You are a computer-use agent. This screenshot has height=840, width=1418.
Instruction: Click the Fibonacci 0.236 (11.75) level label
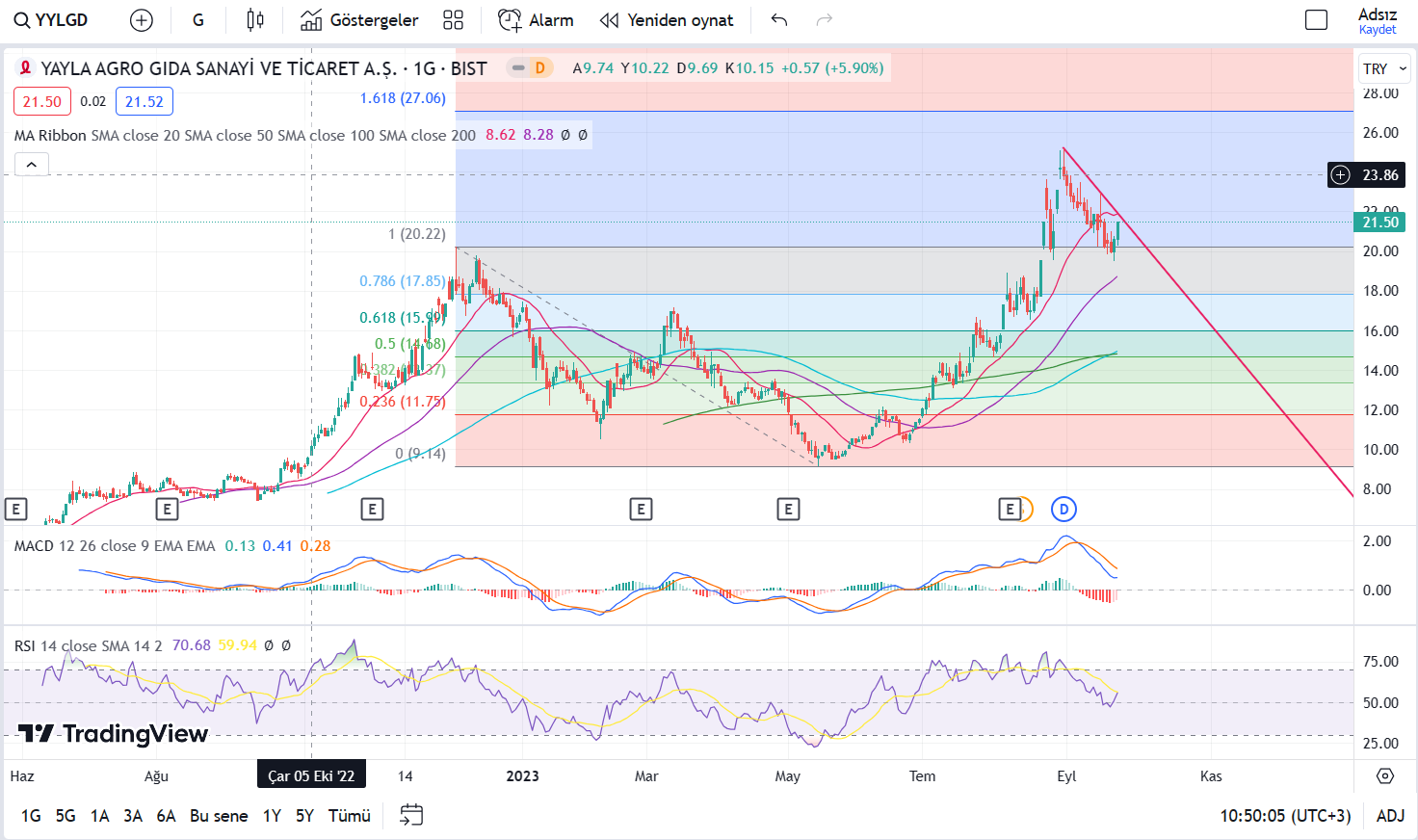tap(403, 402)
